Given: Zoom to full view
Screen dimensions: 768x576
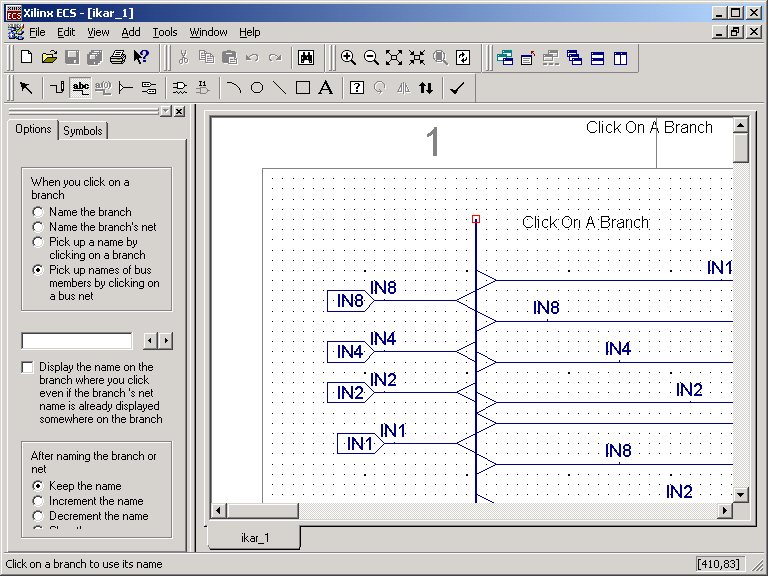Looking at the screenshot, I should pyautogui.click(x=394, y=58).
